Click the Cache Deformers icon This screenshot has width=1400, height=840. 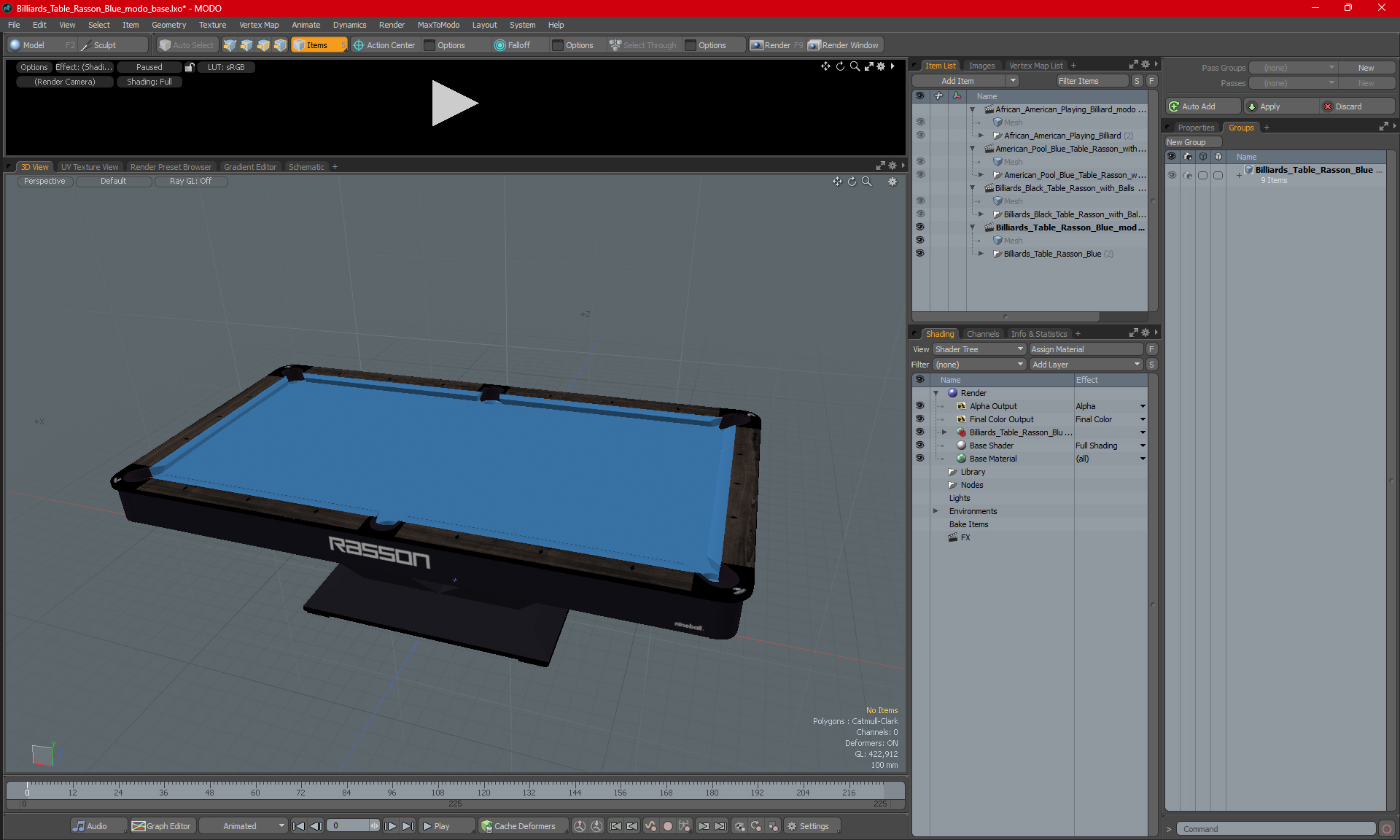coord(486,826)
